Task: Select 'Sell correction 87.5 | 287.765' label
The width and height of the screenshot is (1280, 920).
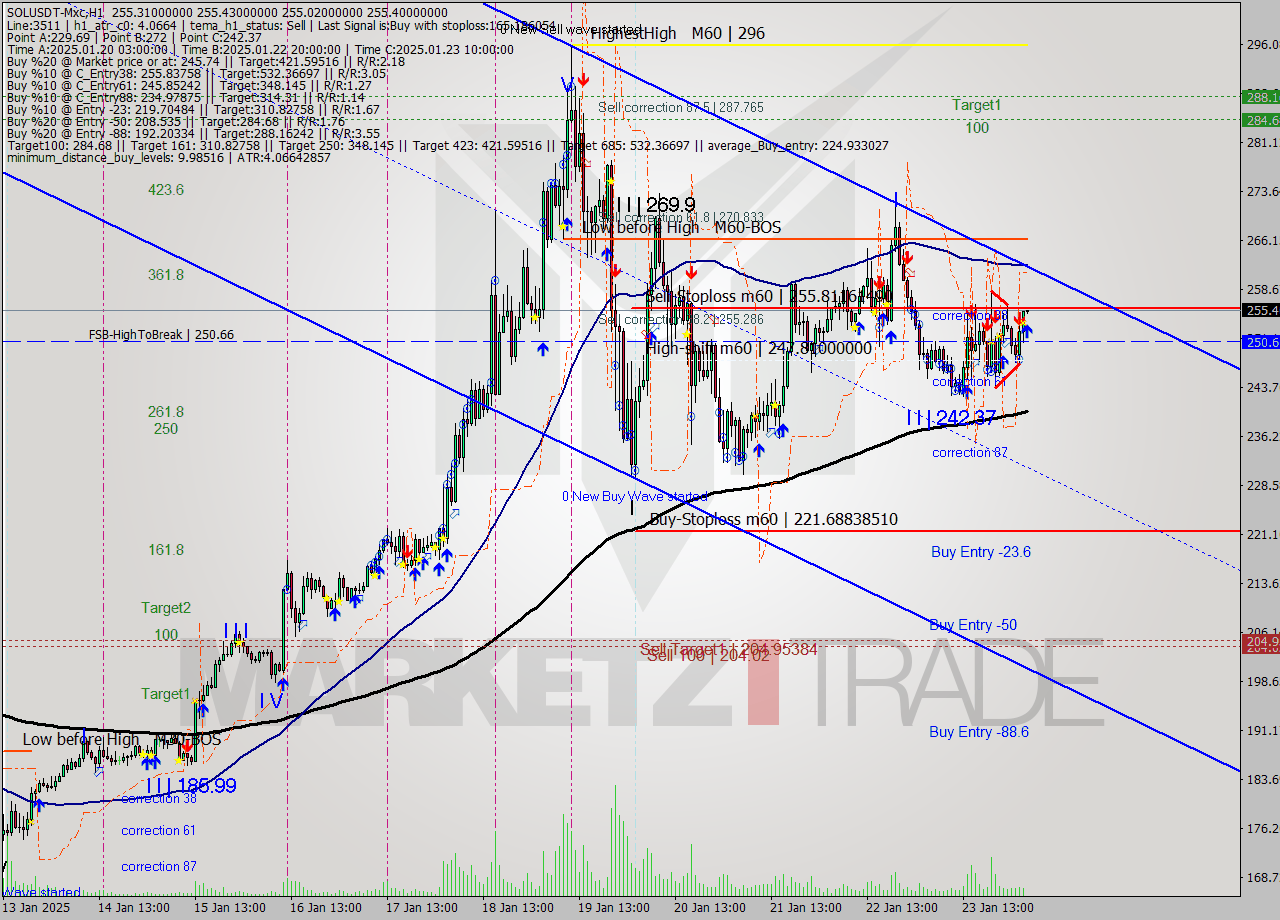Action: [x=681, y=107]
